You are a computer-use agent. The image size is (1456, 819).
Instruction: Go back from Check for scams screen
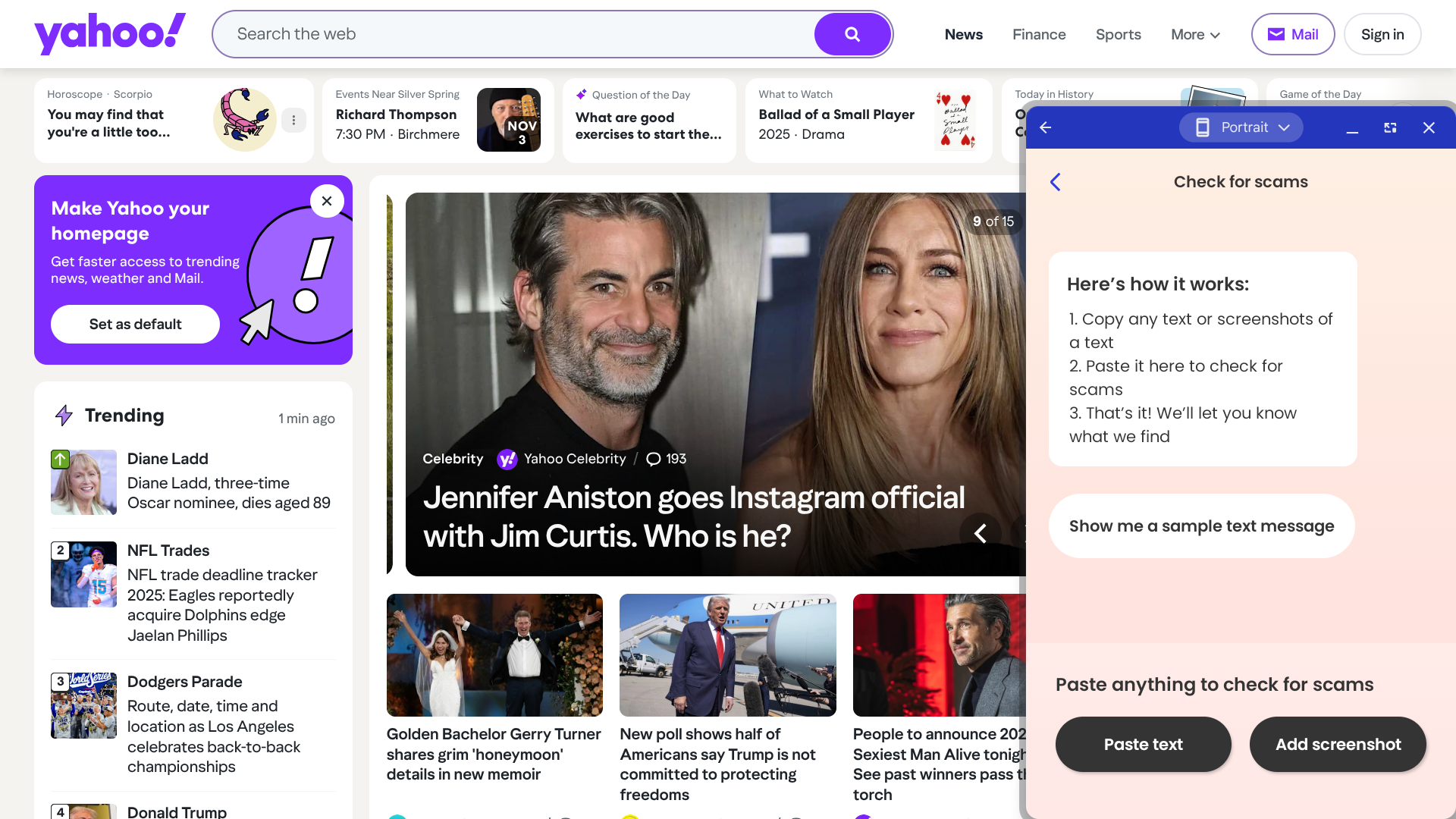[1056, 182]
